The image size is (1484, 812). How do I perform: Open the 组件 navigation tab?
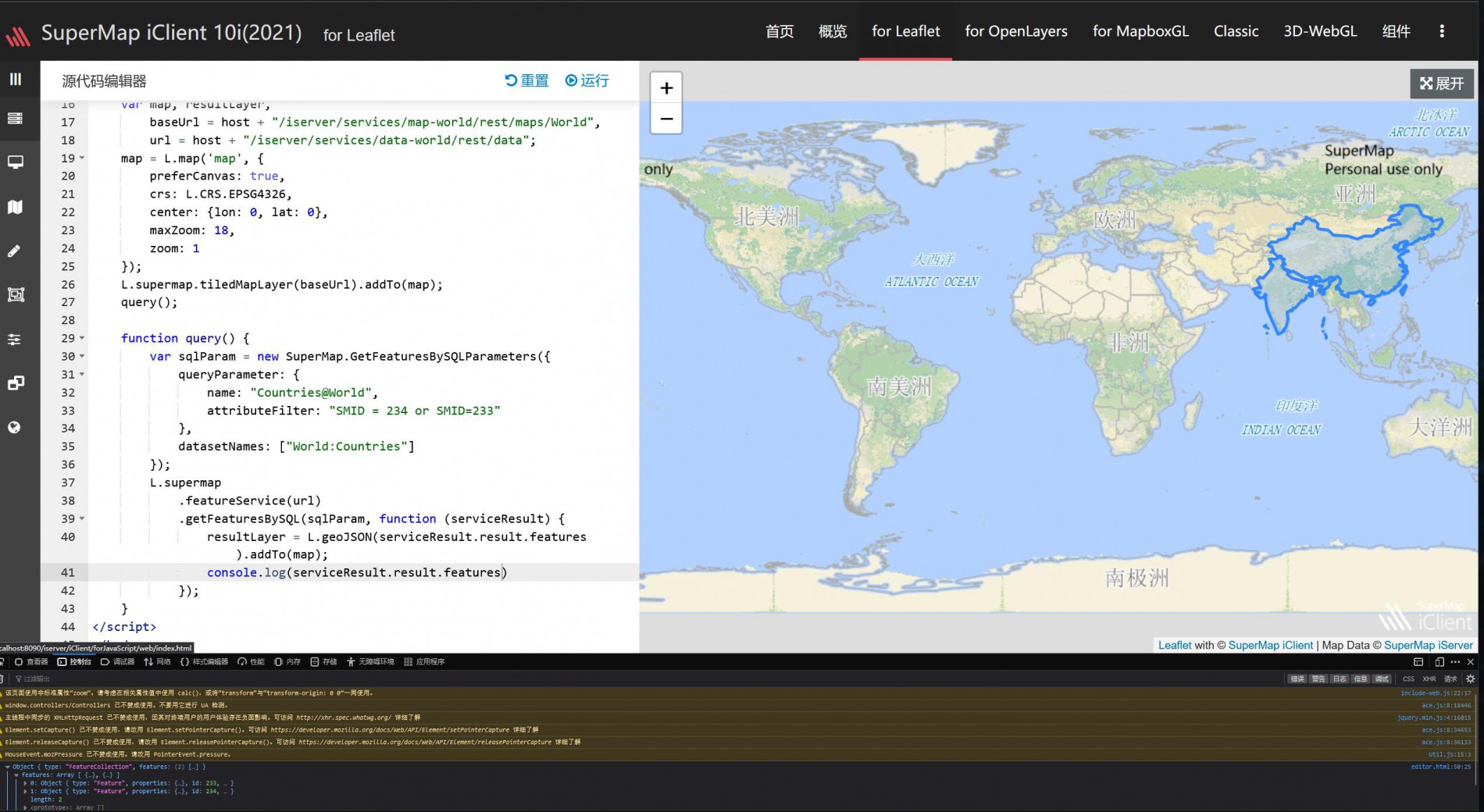coord(1397,31)
